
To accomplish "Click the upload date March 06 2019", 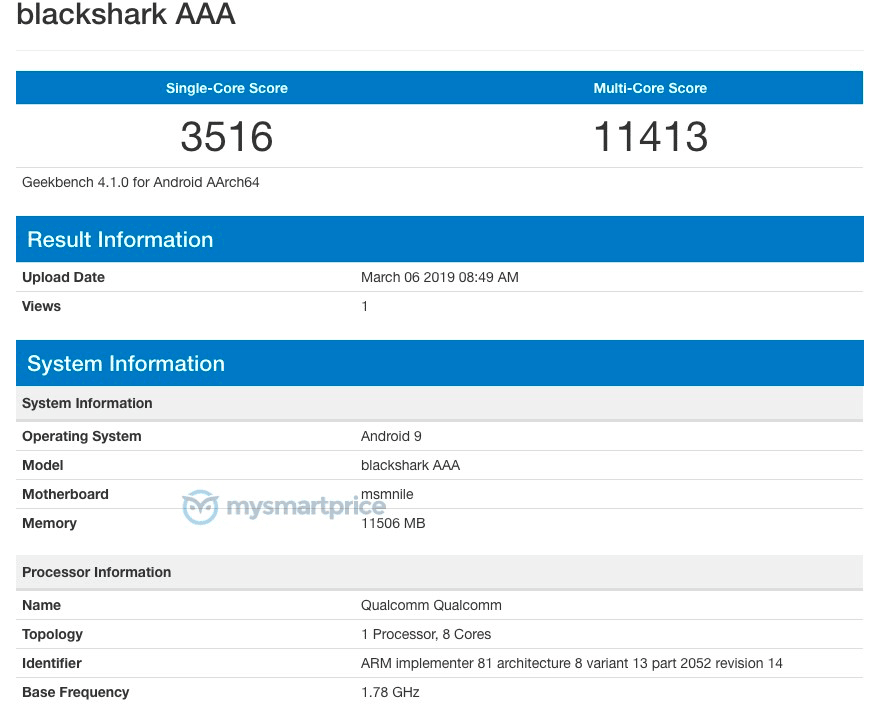I will point(439,277).
